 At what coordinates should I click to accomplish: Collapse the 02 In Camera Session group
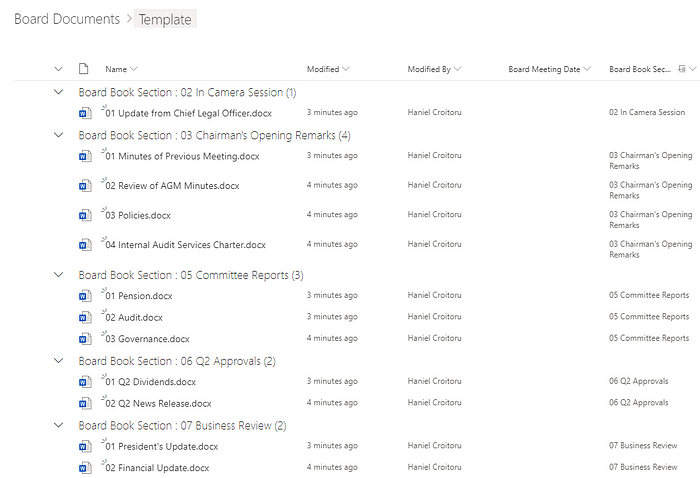click(58, 92)
